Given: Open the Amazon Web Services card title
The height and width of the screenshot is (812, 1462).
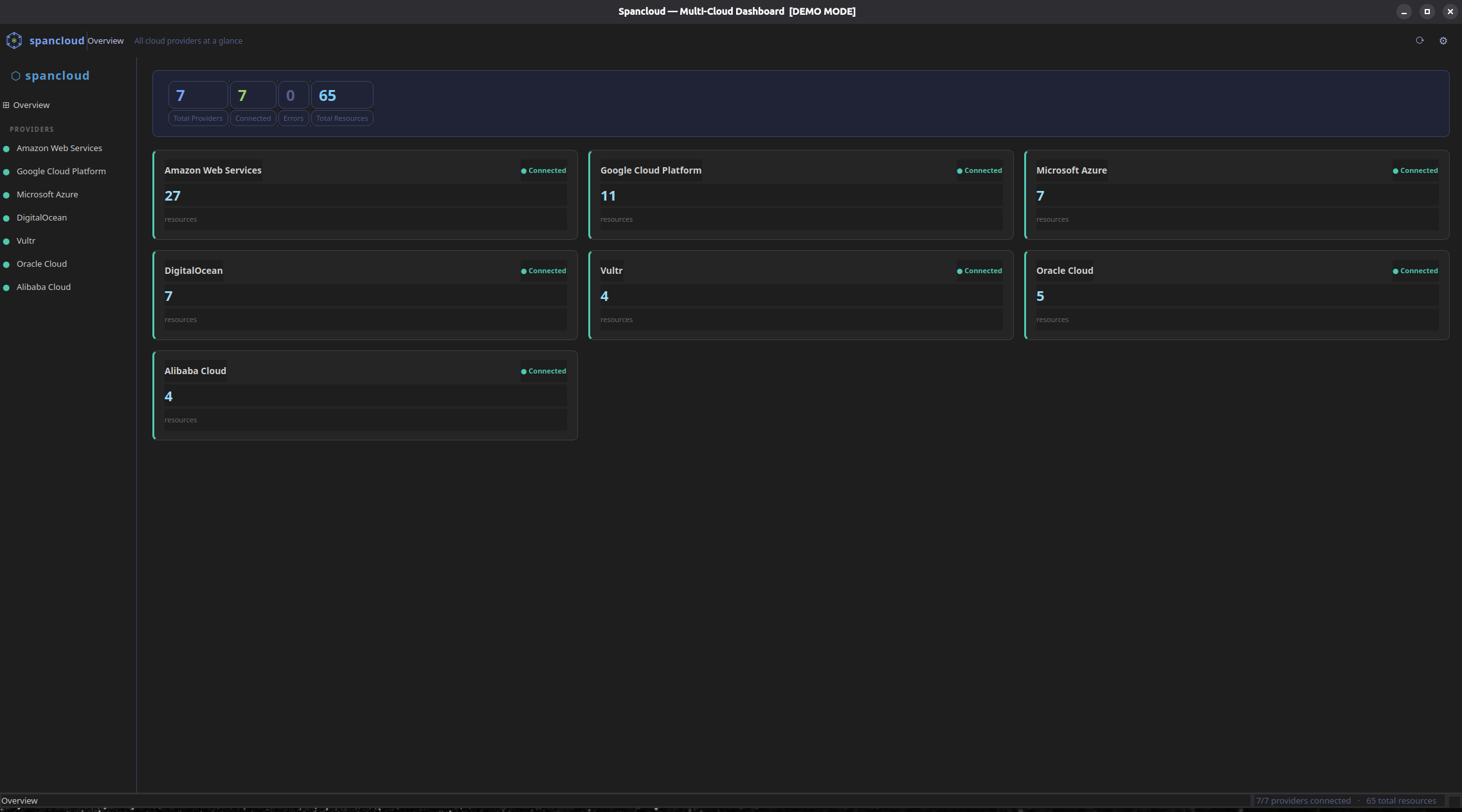Looking at the screenshot, I should tap(213, 170).
